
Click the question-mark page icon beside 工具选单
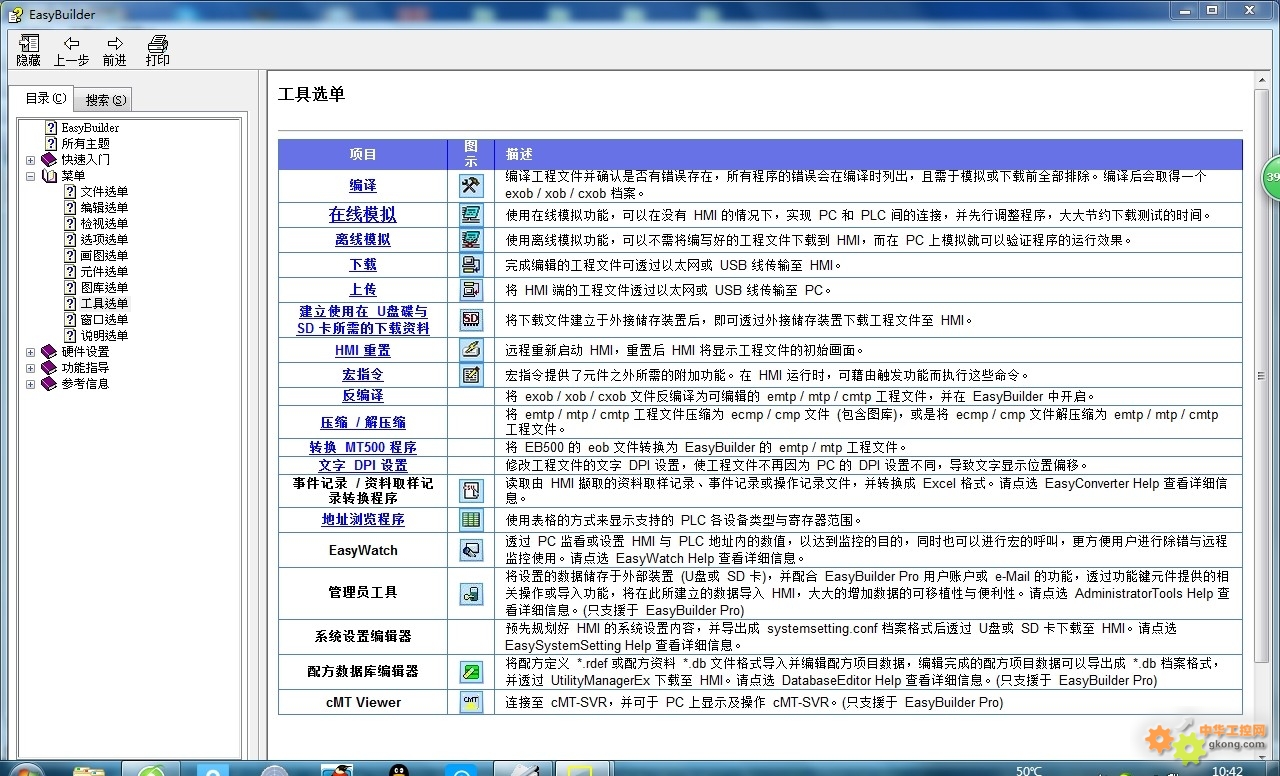pos(70,304)
